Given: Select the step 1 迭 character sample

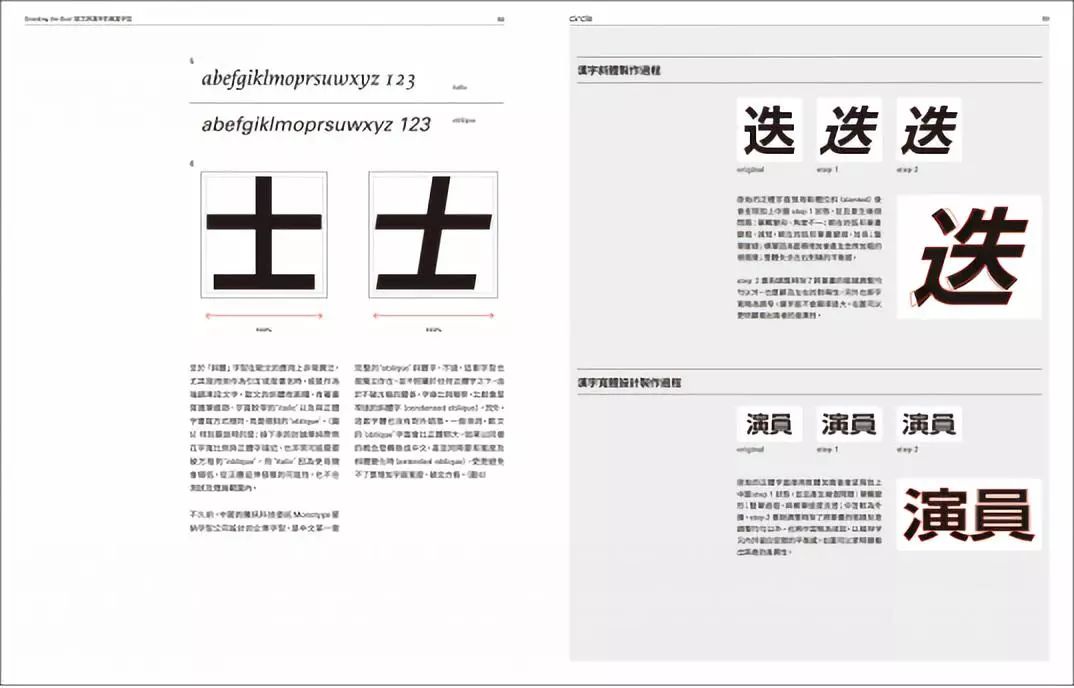Looking at the screenshot, I should click(849, 130).
